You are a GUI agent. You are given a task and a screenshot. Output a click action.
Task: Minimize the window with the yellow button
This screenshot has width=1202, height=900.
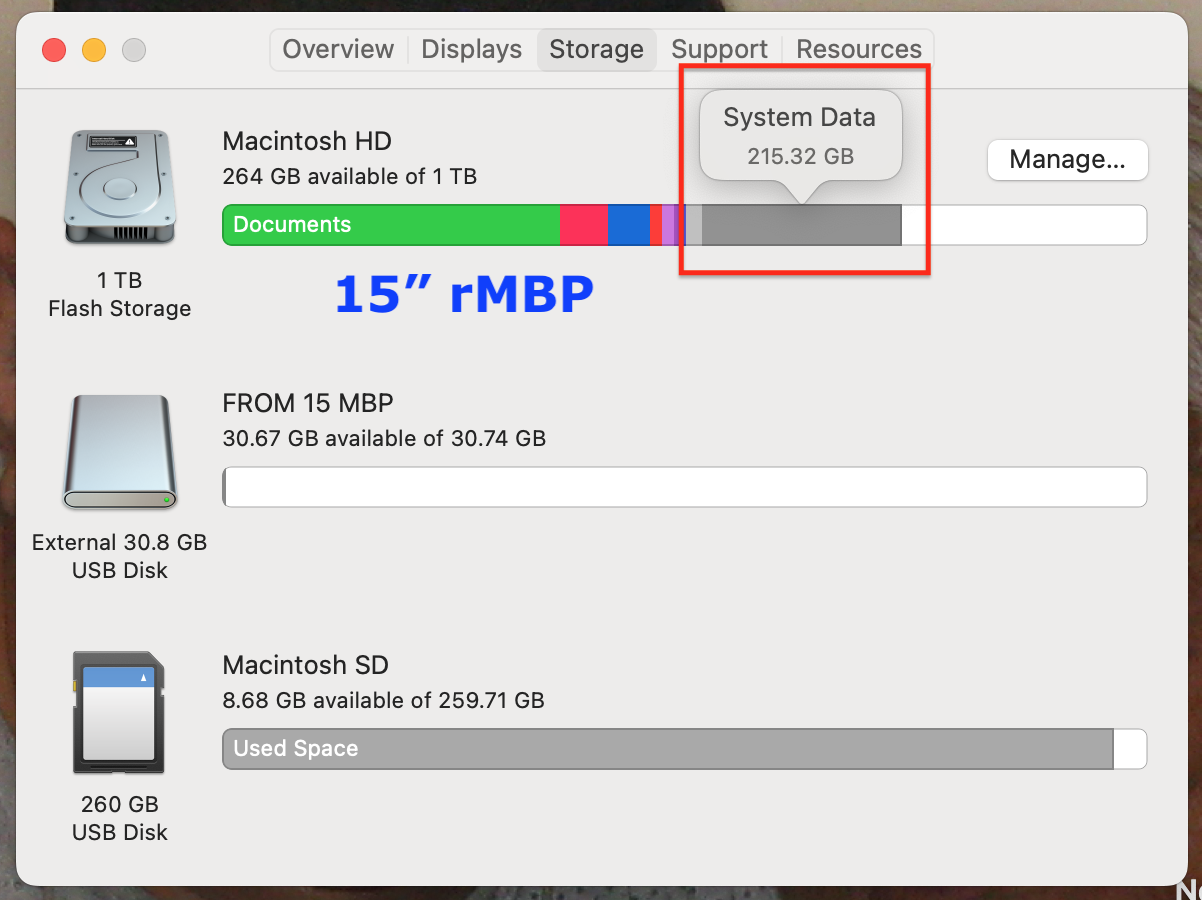tap(93, 50)
